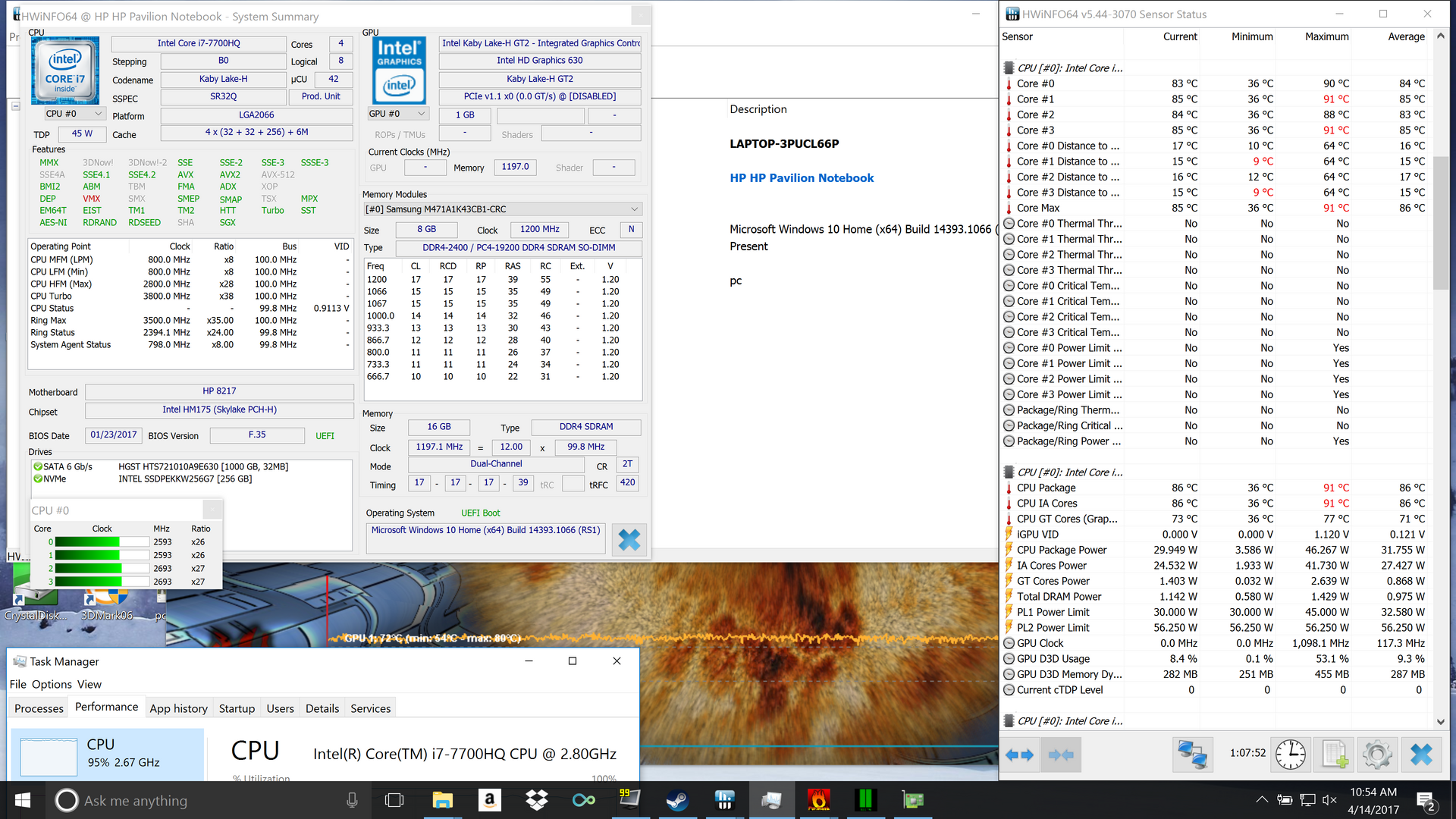The image size is (1456, 819).
Task: Click the Prod. Unit button
Action: click(321, 96)
